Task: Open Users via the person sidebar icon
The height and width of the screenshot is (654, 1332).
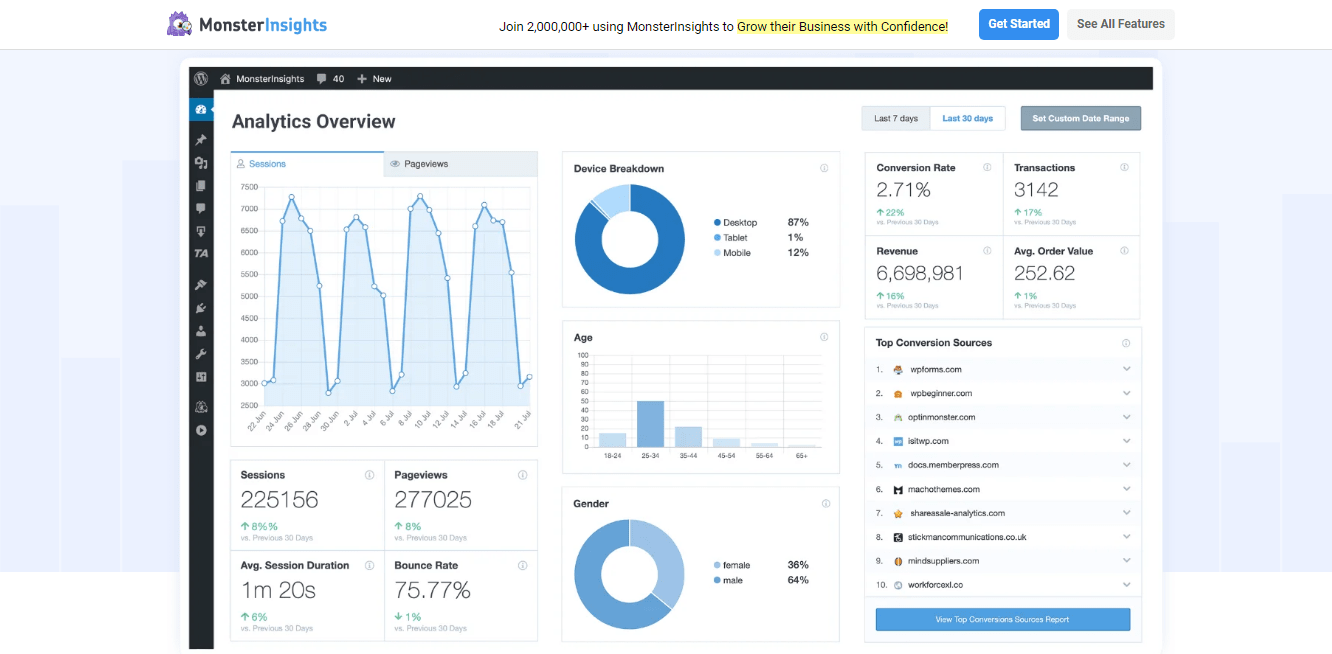Action: [x=201, y=331]
